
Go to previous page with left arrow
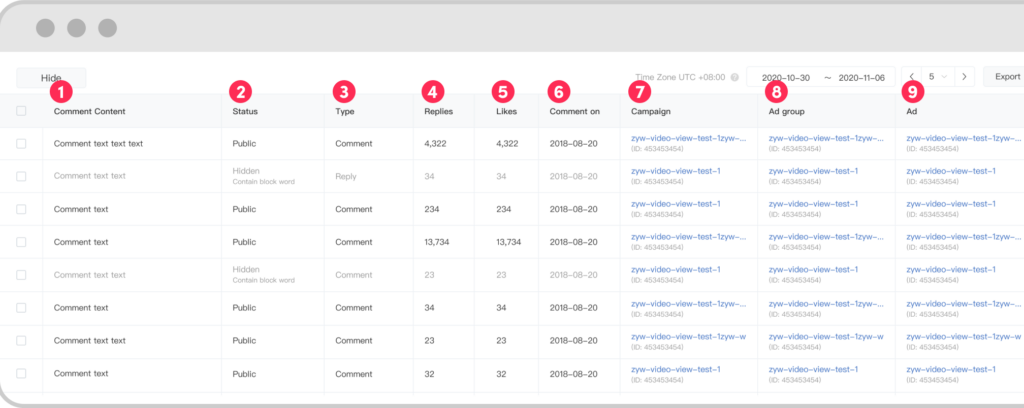click(x=911, y=77)
